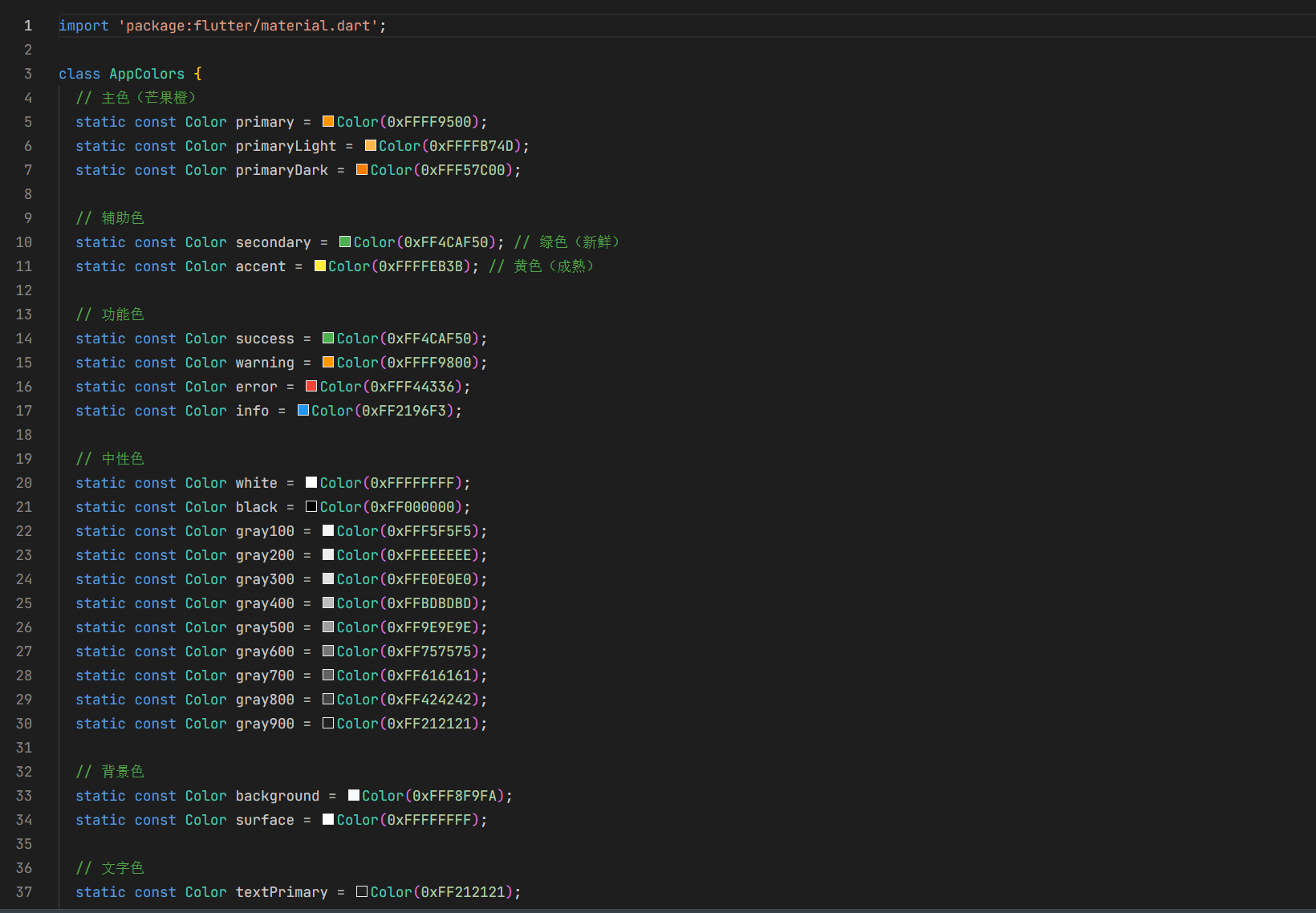The width and height of the screenshot is (1316, 913).
Task: Click line number 20 in the gutter
Action: [24, 483]
